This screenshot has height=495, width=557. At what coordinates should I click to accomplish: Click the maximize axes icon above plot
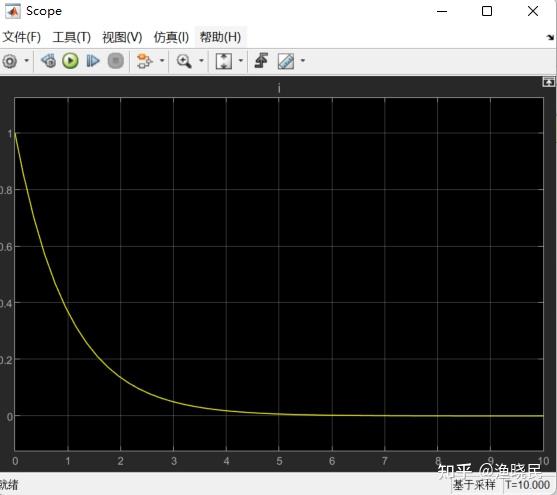(548, 82)
